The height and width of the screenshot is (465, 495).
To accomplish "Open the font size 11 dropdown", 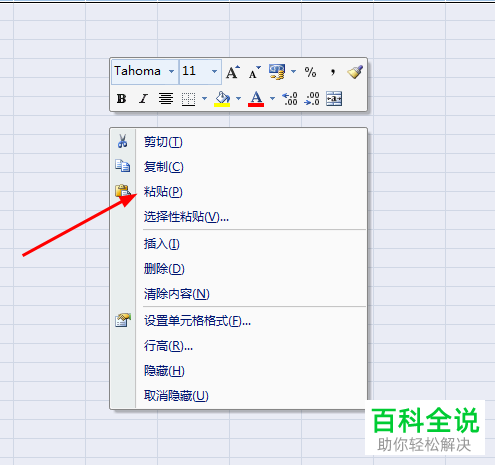I will [x=214, y=71].
